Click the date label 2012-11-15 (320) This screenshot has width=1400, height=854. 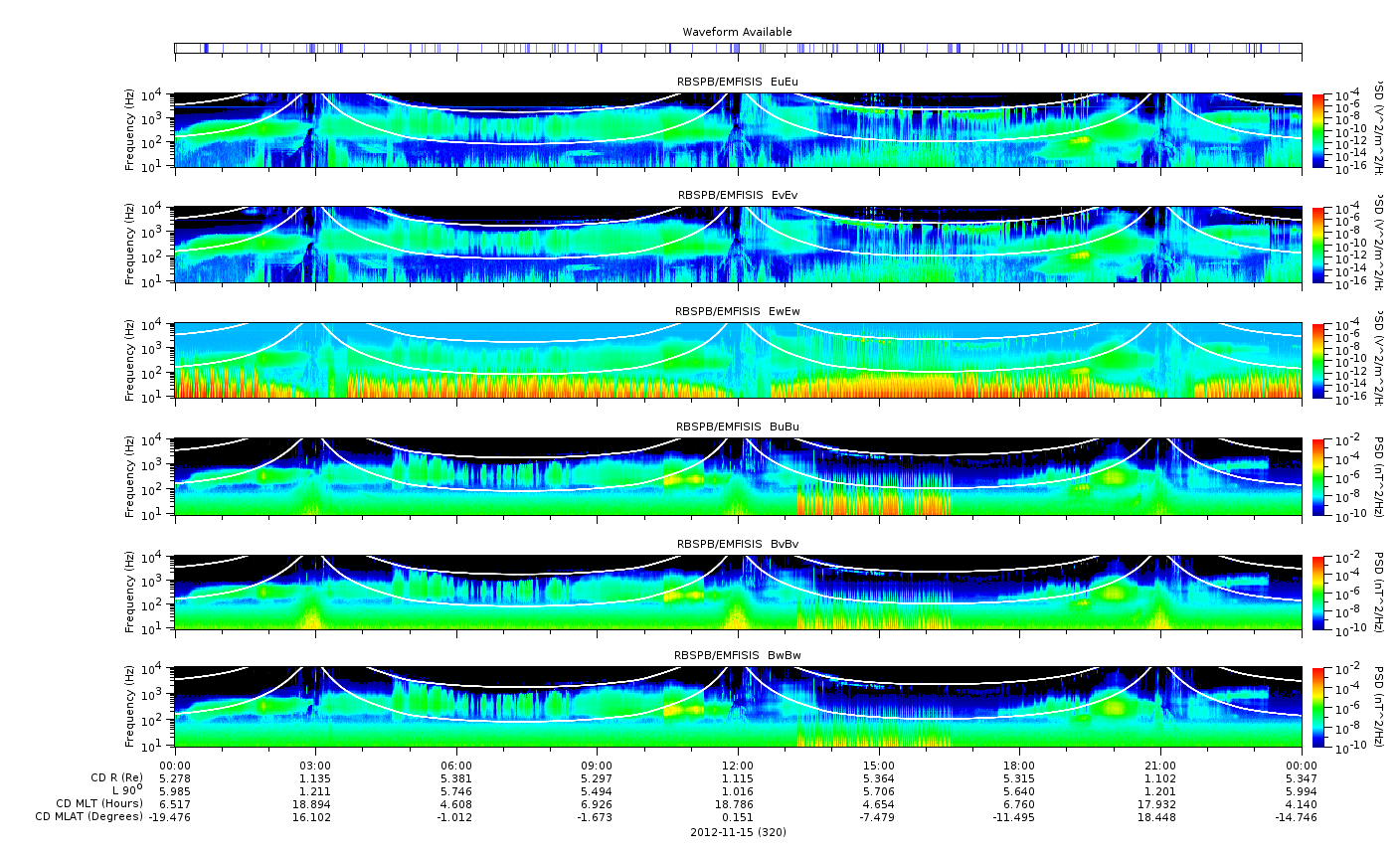coord(738,831)
